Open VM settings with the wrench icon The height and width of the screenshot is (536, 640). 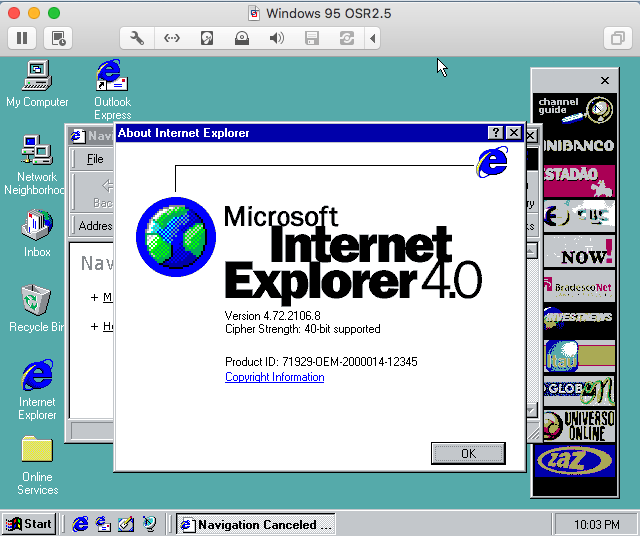pos(137,38)
